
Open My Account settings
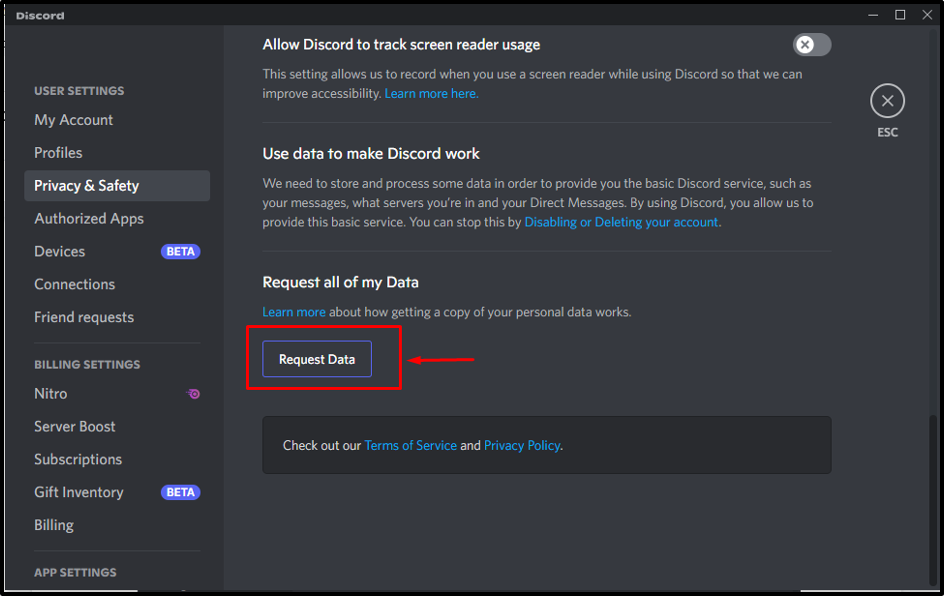[x=74, y=120]
